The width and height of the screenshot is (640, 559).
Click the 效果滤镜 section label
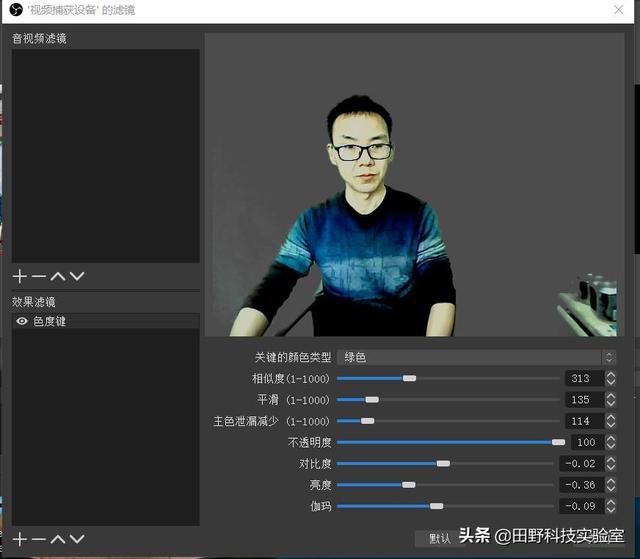click(x=33, y=302)
